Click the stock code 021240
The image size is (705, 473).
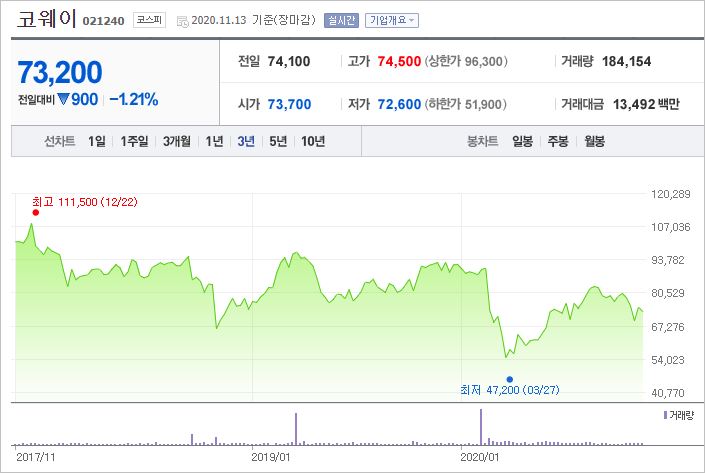[103, 21]
